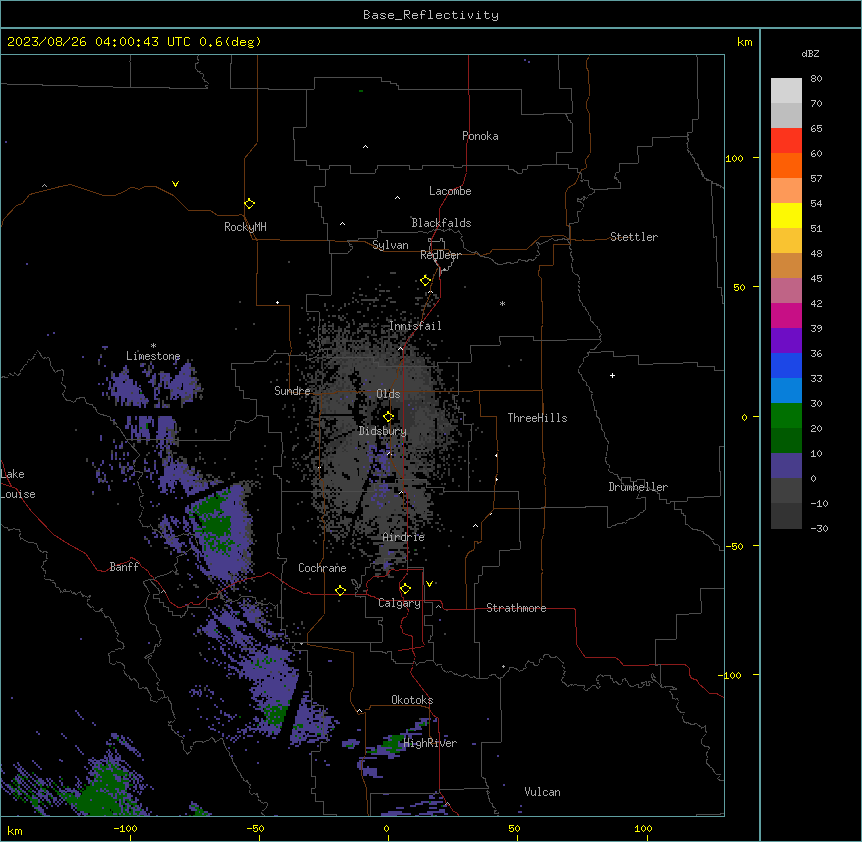Select the Cochrane label
Viewport: 862px width, 842px height.
322,568
